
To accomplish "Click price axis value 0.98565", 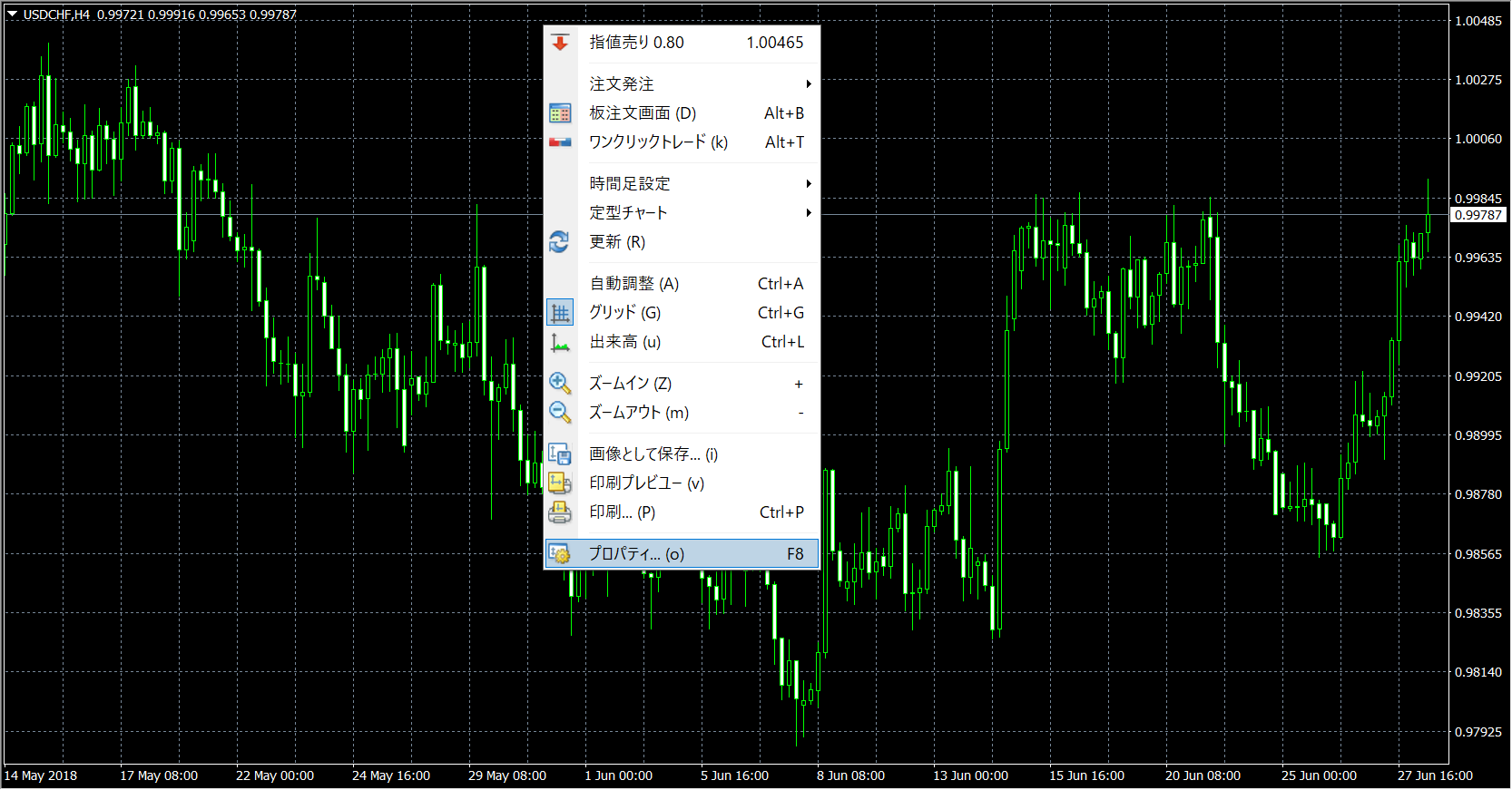I will 1478,554.
